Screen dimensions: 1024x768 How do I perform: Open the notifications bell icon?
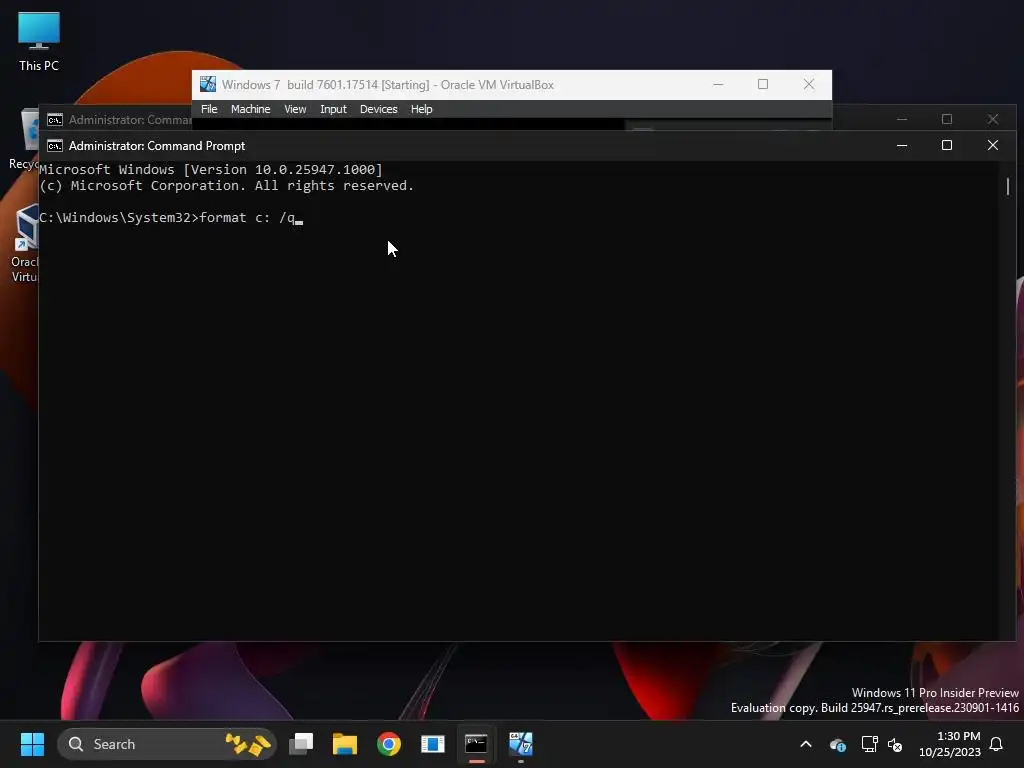(997, 744)
